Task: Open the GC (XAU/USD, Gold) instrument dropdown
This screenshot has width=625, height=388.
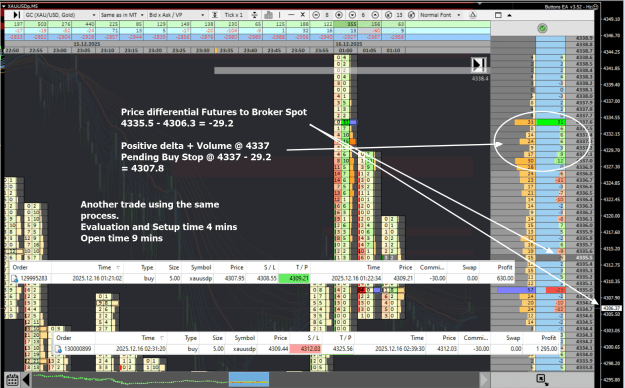Action: 60,15
